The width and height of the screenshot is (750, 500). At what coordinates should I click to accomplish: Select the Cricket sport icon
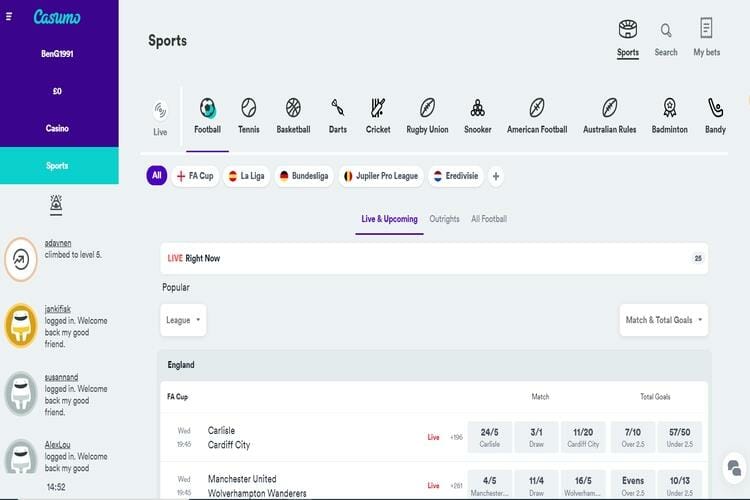pyautogui.click(x=378, y=108)
